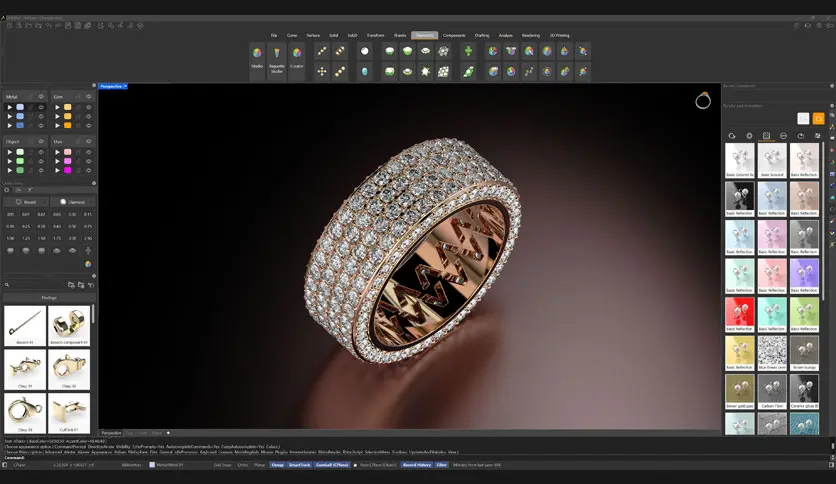The height and width of the screenshot is (484, 836).
Task: Open the File menu tab
Action: [x=274, y=35]
